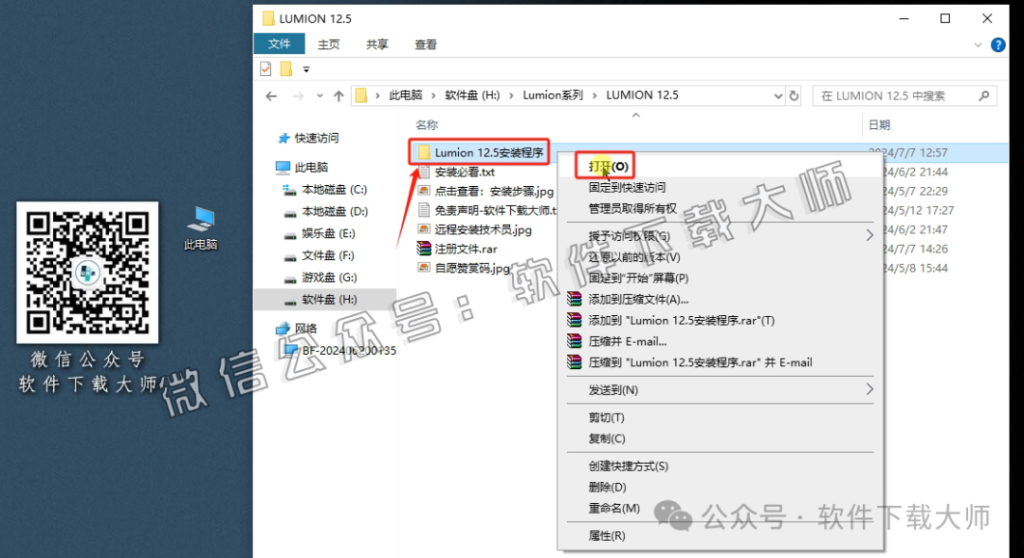Sort by the 名称 column header
The width and height of the screenshot is (1024, 558).
click(426, 124)
